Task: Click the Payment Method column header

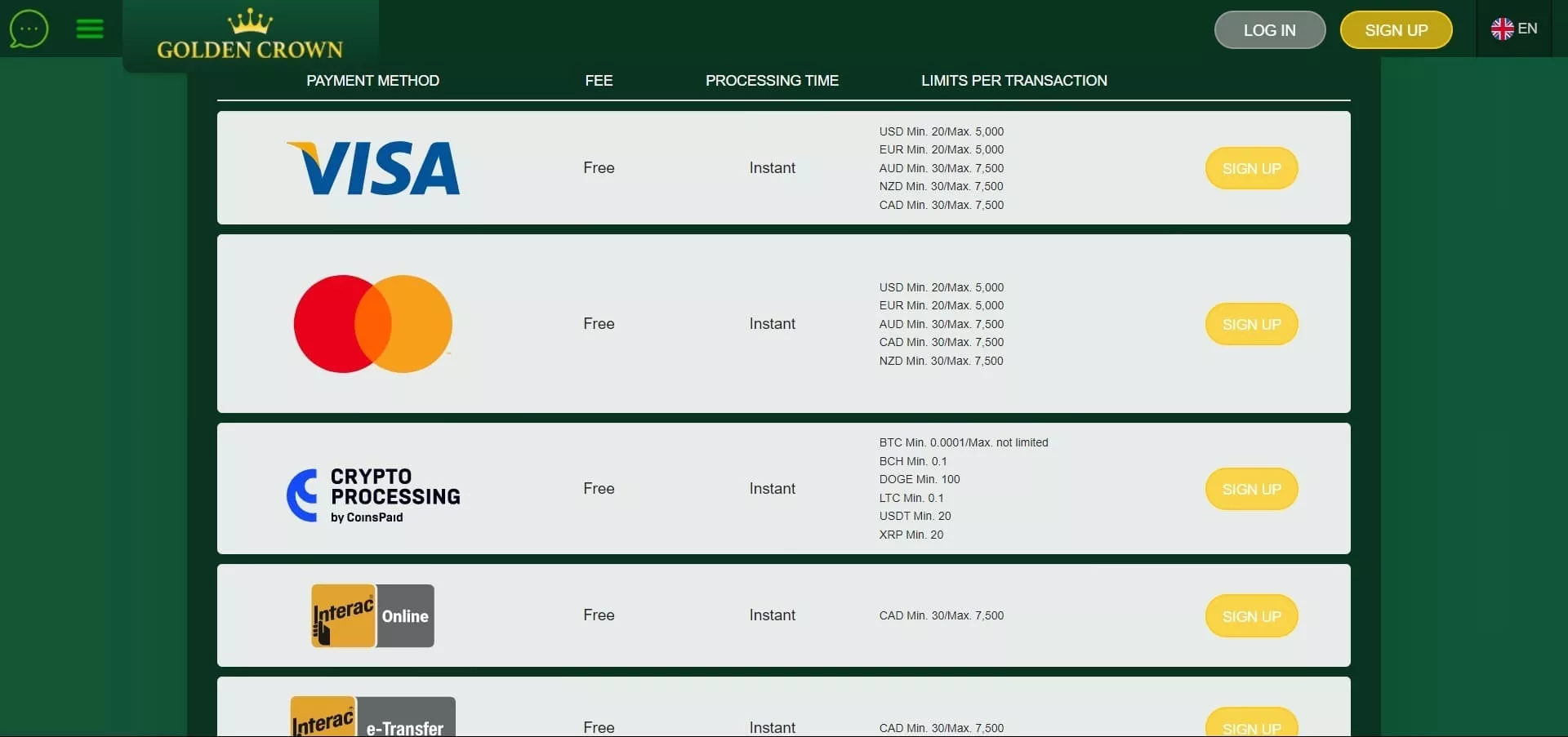Action: point(372,81)
